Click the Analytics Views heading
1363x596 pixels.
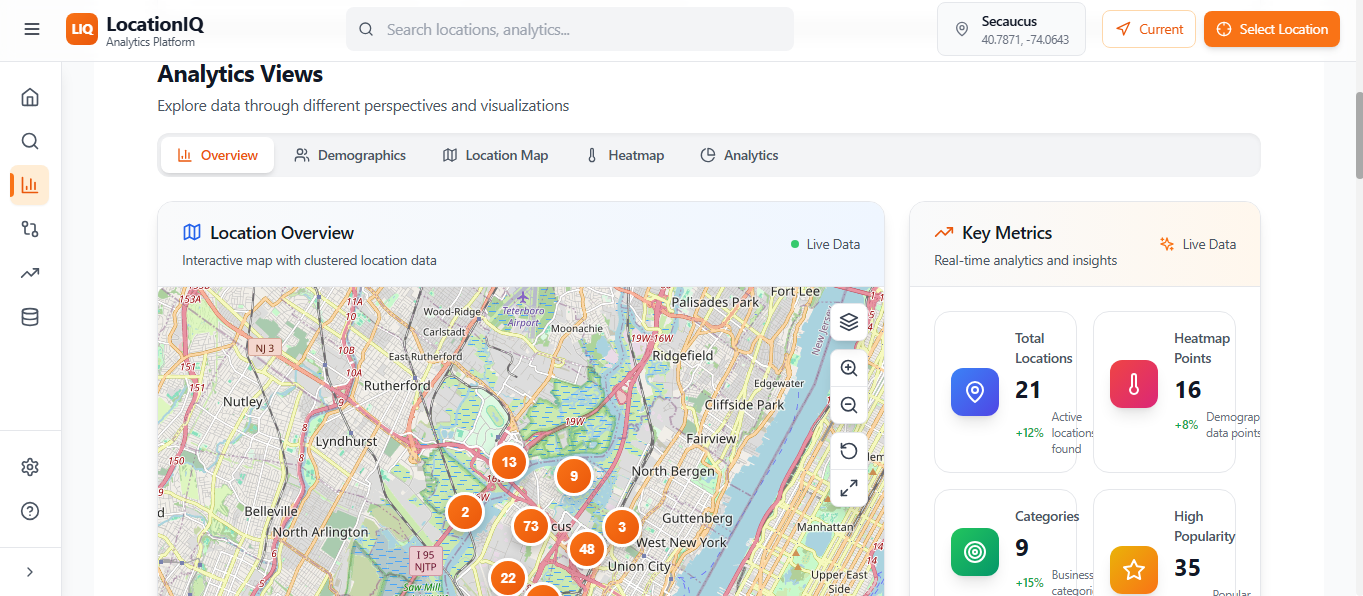(240, 74)
